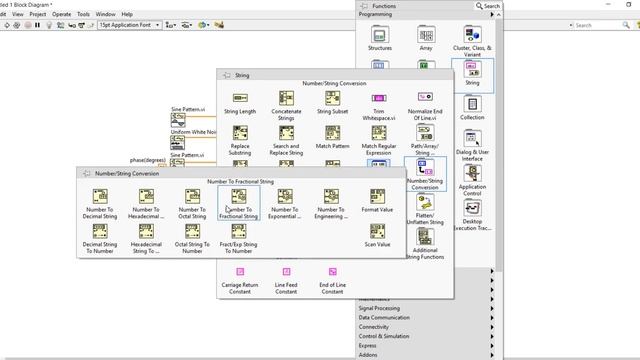640x360 pixels.
Task: Insert Carriage Return Constant
Action: [240, 280]
